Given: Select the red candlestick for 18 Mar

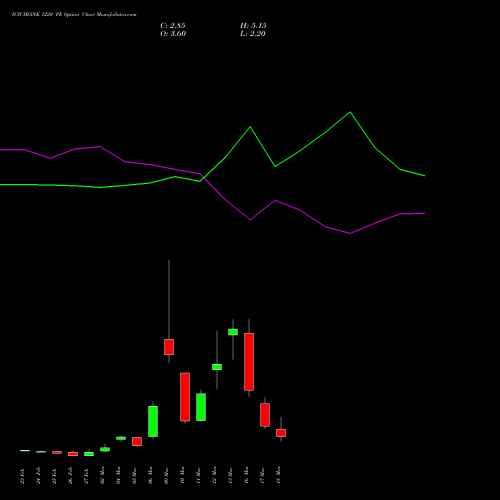Looking at the screenshot, I should click(281, 433).
